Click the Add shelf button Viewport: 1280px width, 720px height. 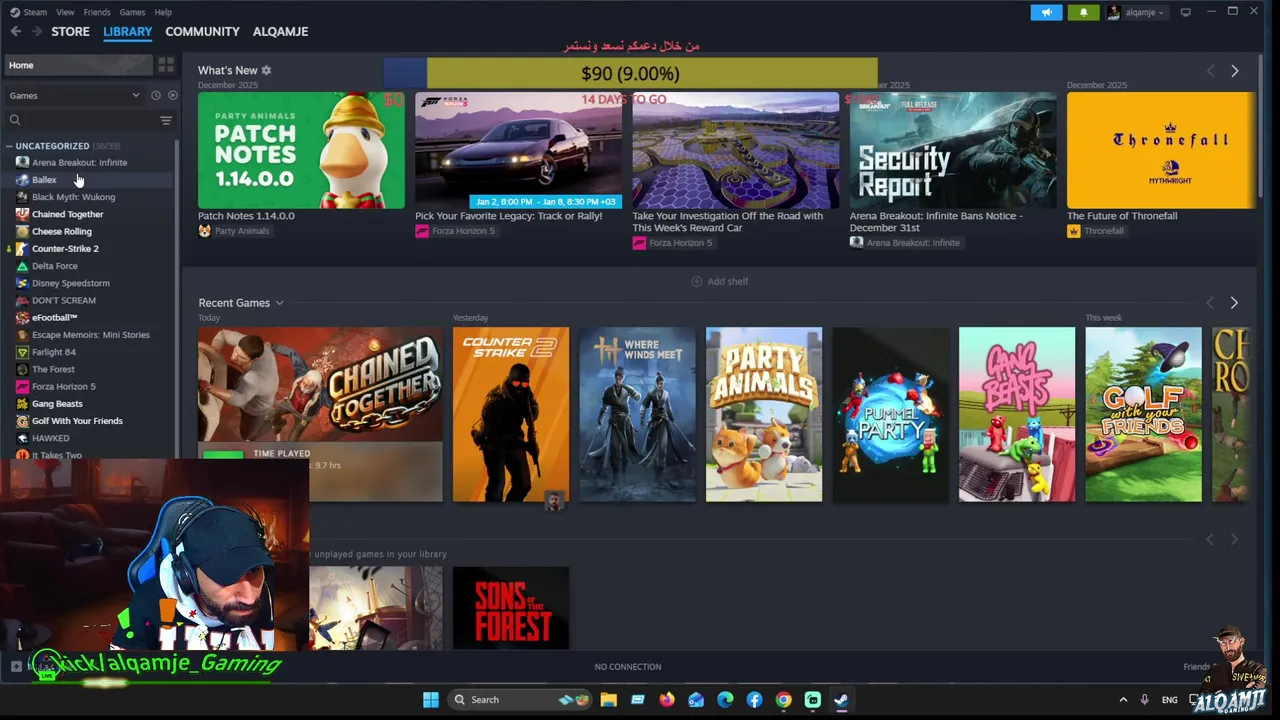click(x=720, y=282)
